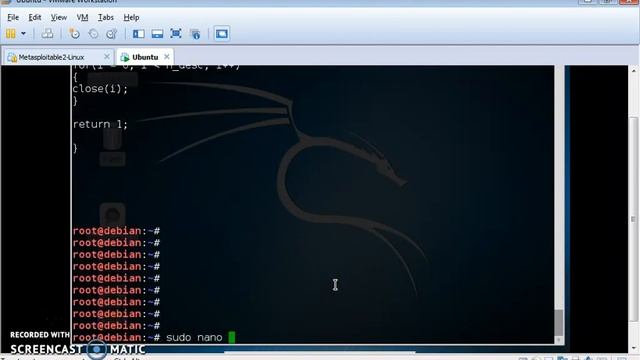Click the green terminal cursor block

pos(232,338)
